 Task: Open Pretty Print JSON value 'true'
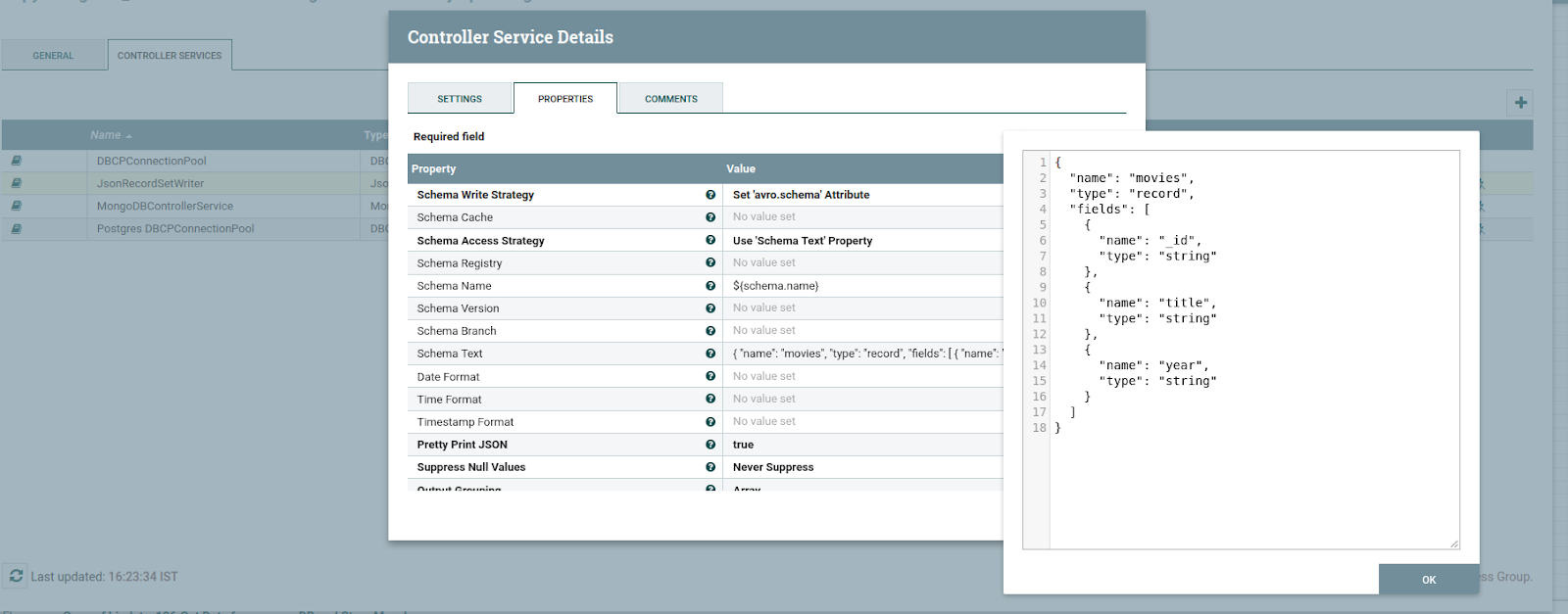(x=744, y=445)
